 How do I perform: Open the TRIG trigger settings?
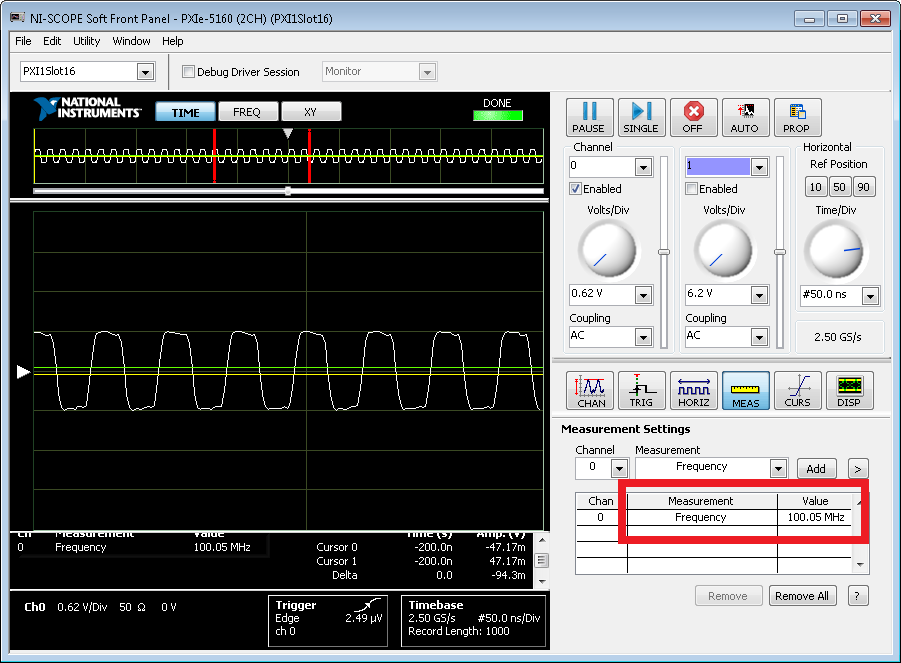pos(641,390)
